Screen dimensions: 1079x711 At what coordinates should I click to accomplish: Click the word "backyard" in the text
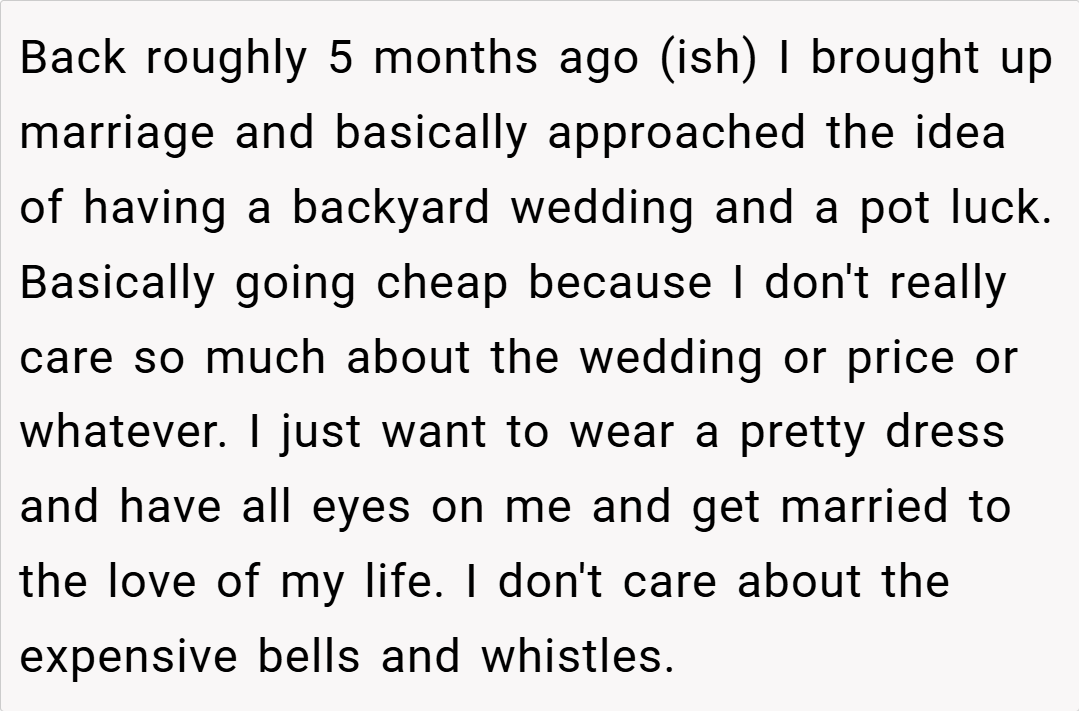click(392, 209)
